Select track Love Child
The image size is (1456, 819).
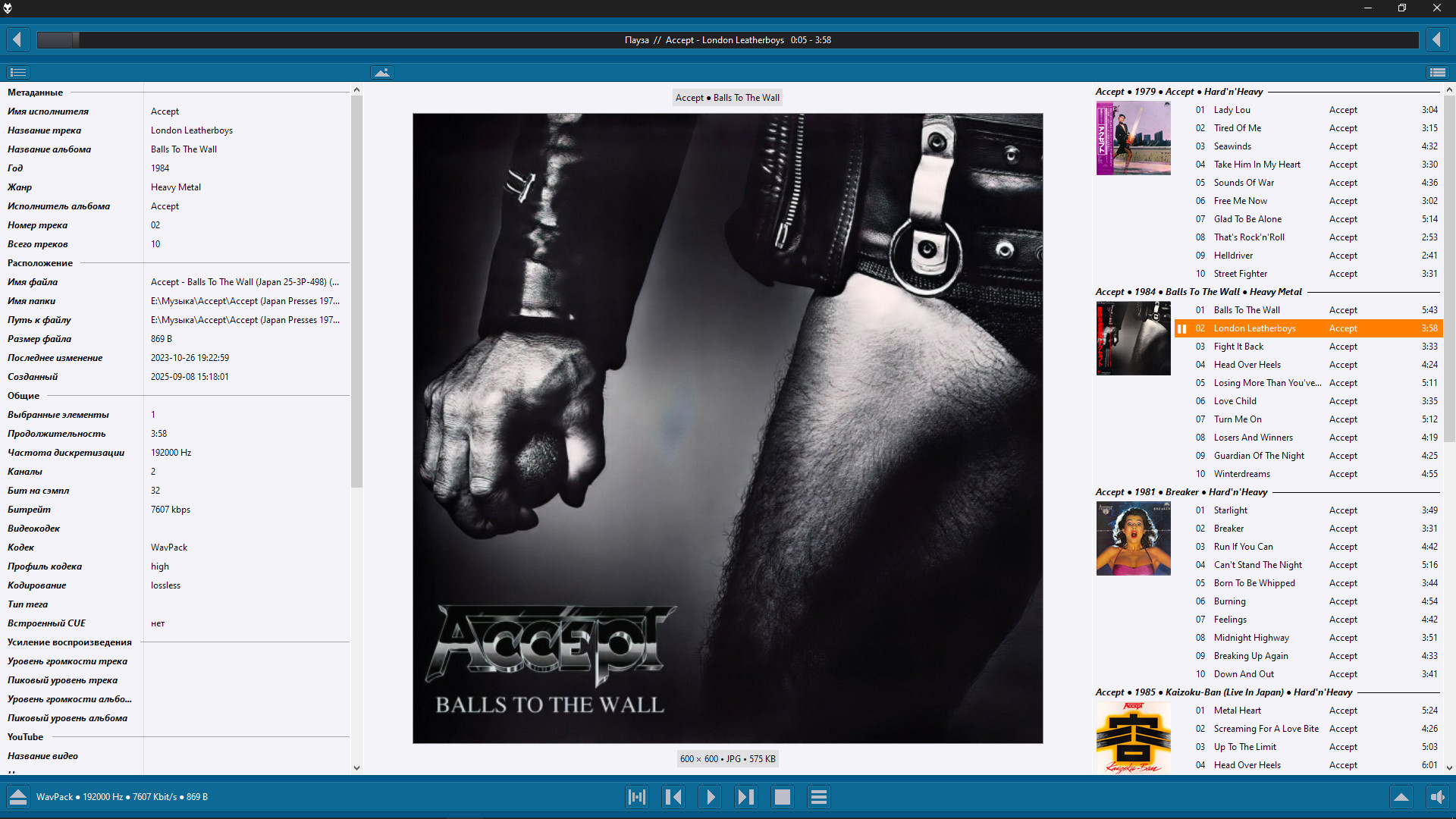point(1308,401)
